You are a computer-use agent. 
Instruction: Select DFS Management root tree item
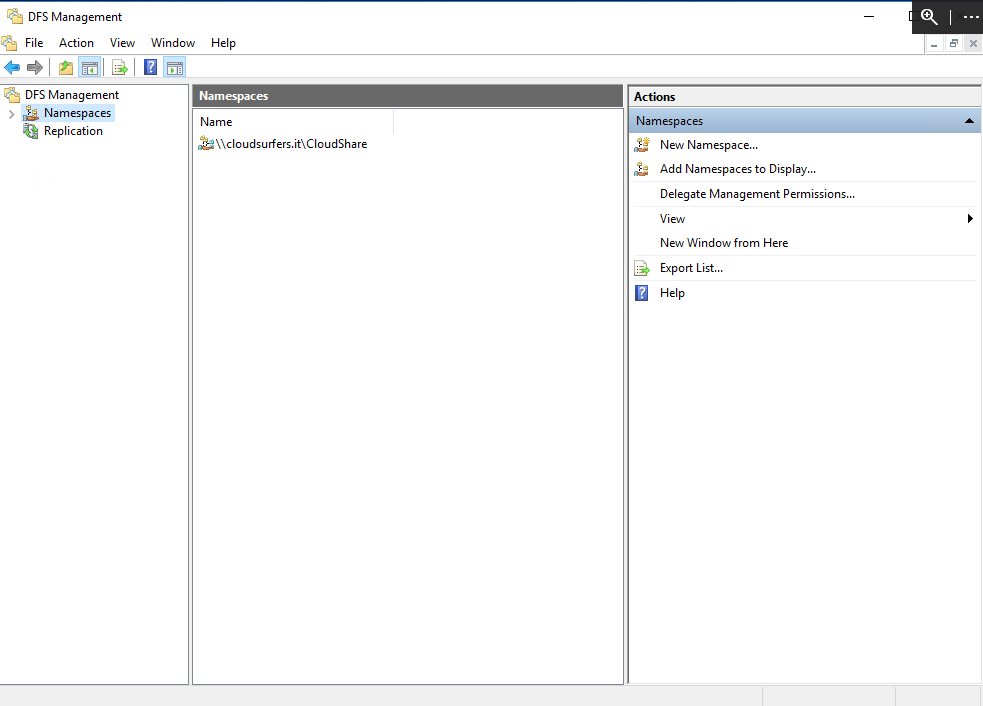71,95
